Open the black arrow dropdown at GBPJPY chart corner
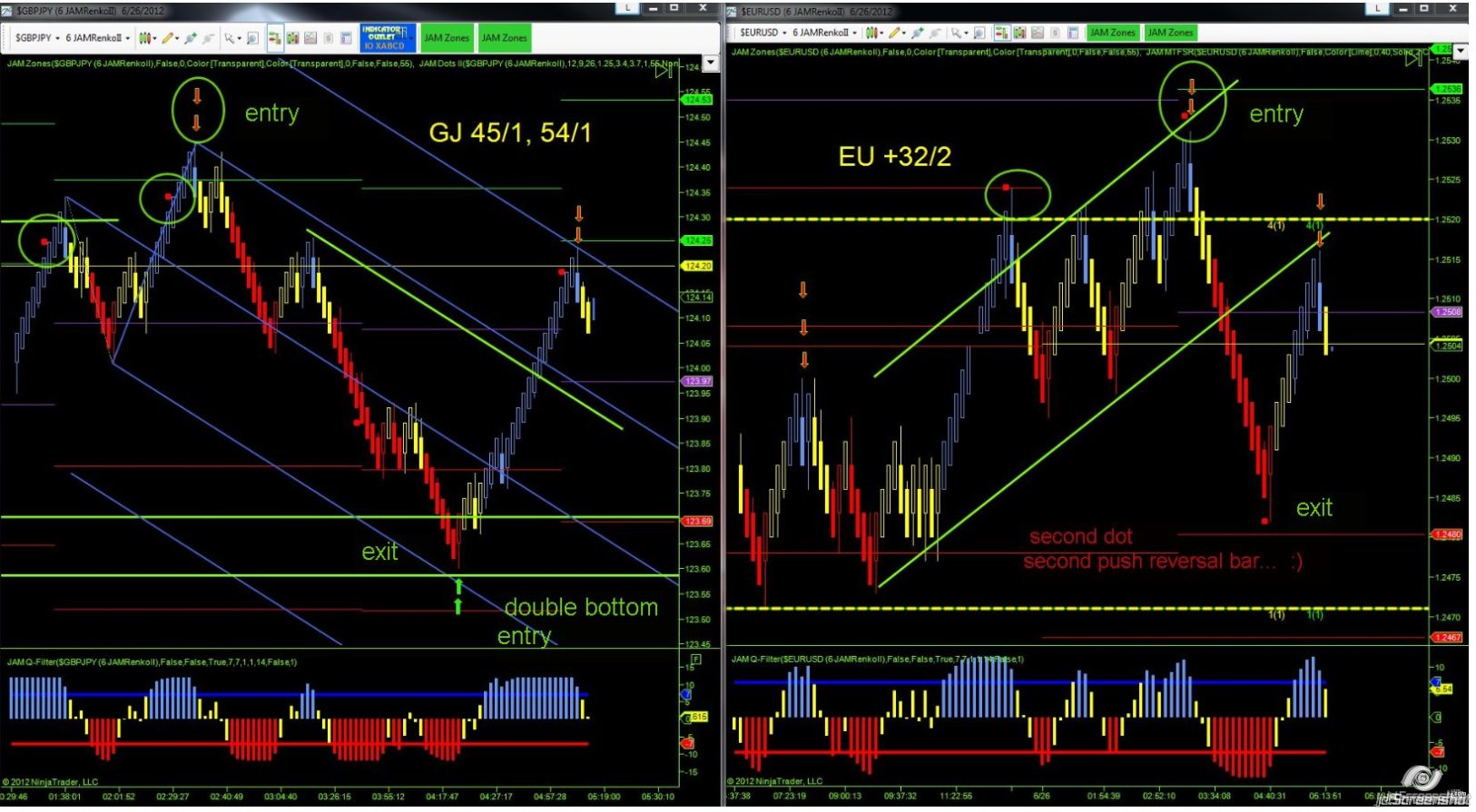The height and width of the screenshot is (812, 1476). [711, 64]
